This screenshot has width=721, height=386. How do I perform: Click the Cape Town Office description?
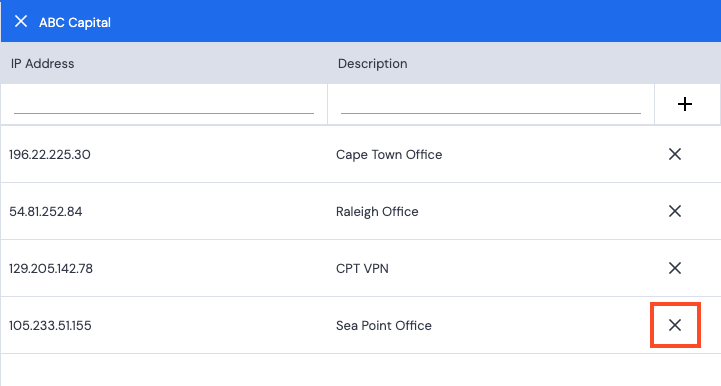(x=389, y=155)
